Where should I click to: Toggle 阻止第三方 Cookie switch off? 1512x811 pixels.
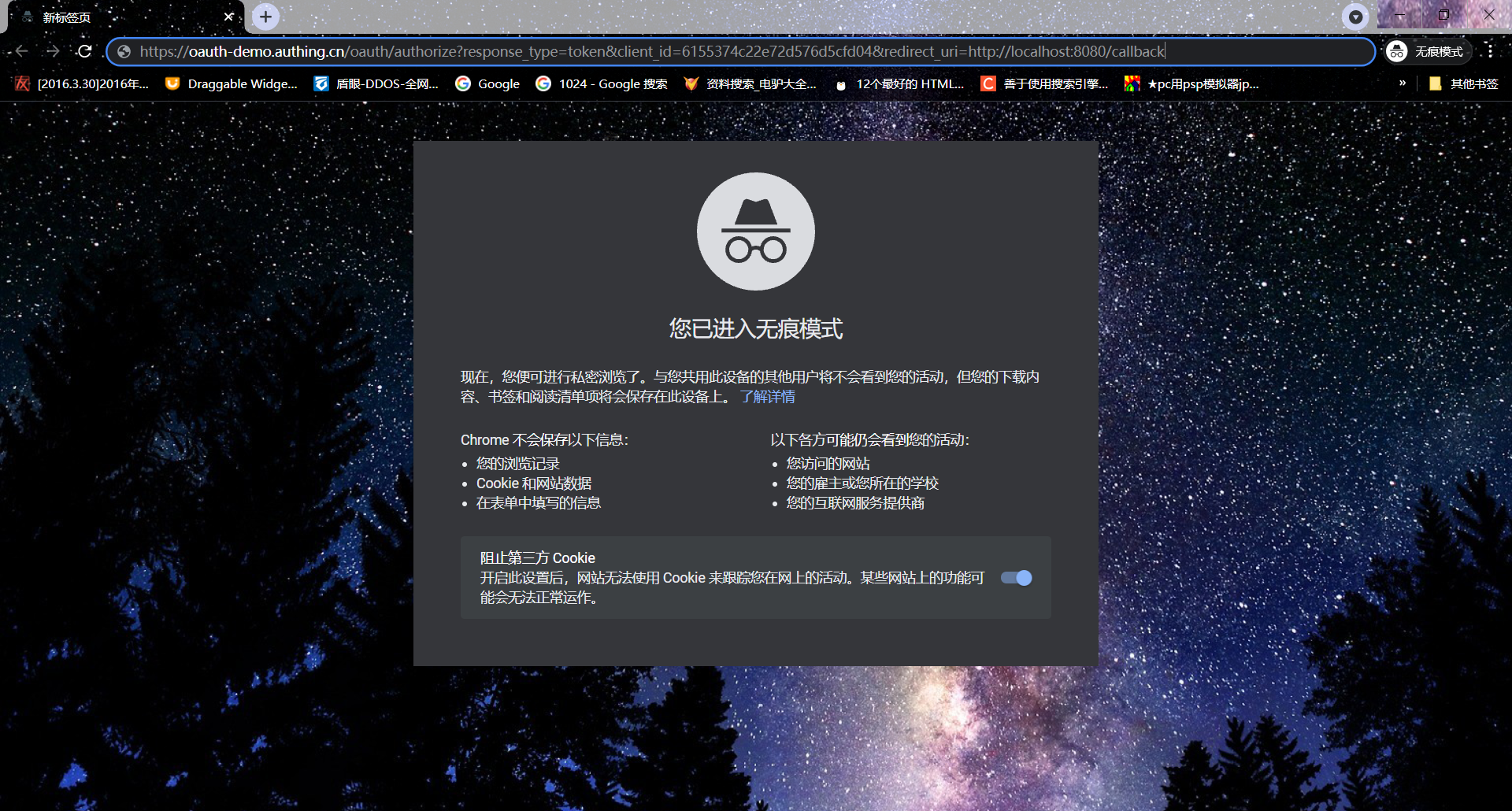tap(1016, 578)
